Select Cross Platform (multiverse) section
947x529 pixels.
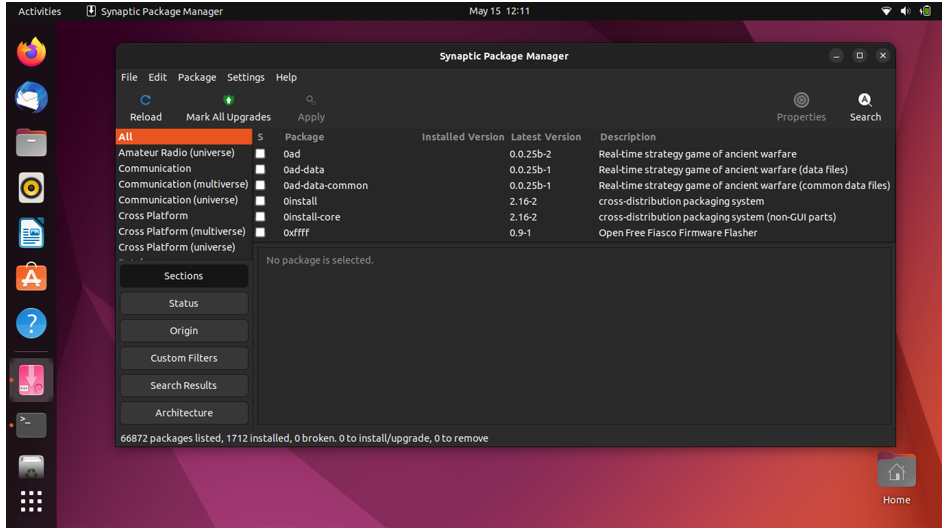[x=184, y=231]
